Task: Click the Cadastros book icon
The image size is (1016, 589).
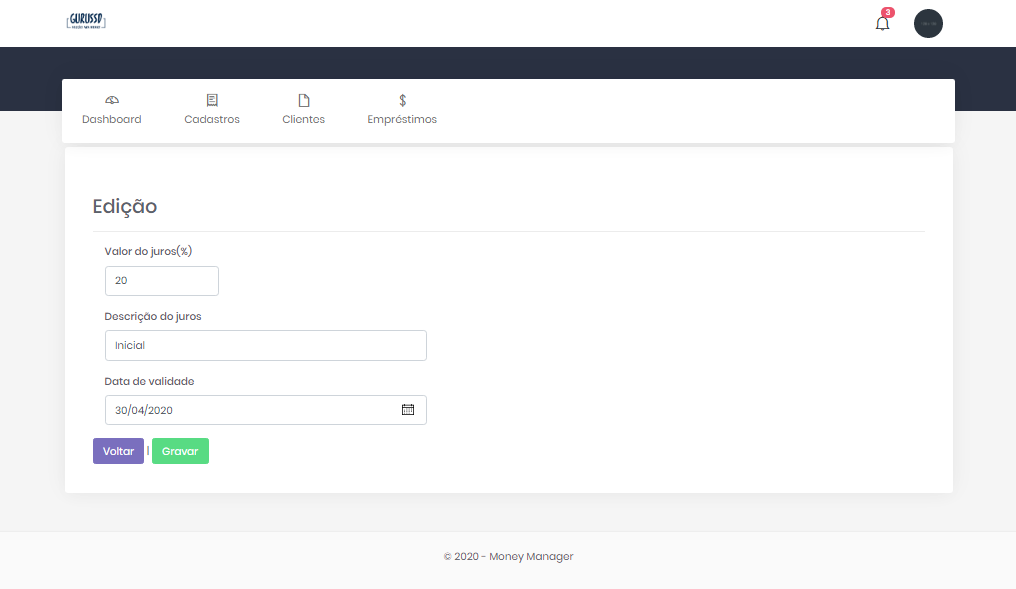Action: [x=212, y=100]
